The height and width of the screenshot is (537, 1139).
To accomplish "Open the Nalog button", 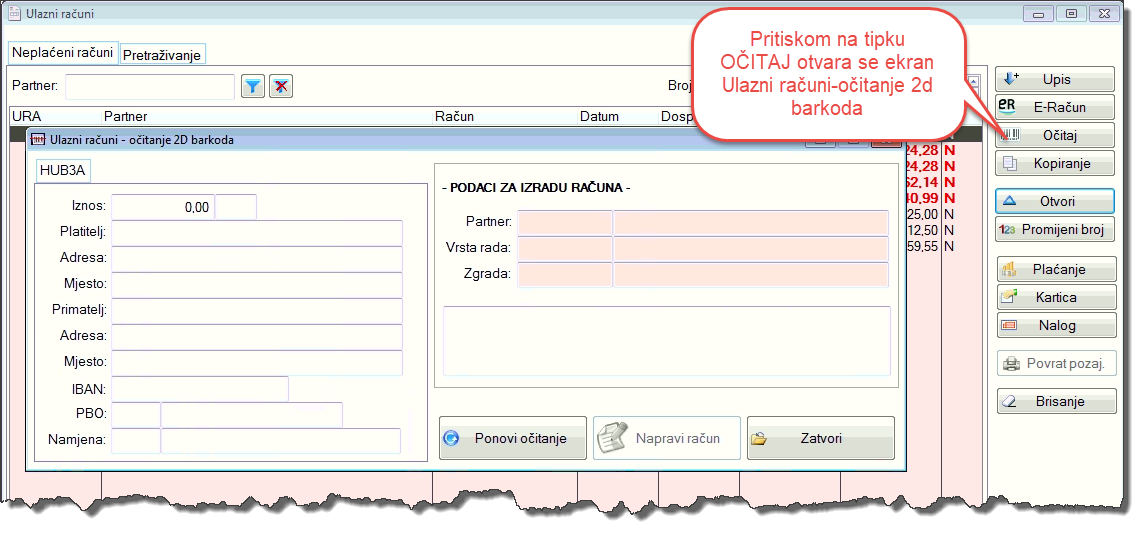I will pyautogui.click(x=1054, y=325).
